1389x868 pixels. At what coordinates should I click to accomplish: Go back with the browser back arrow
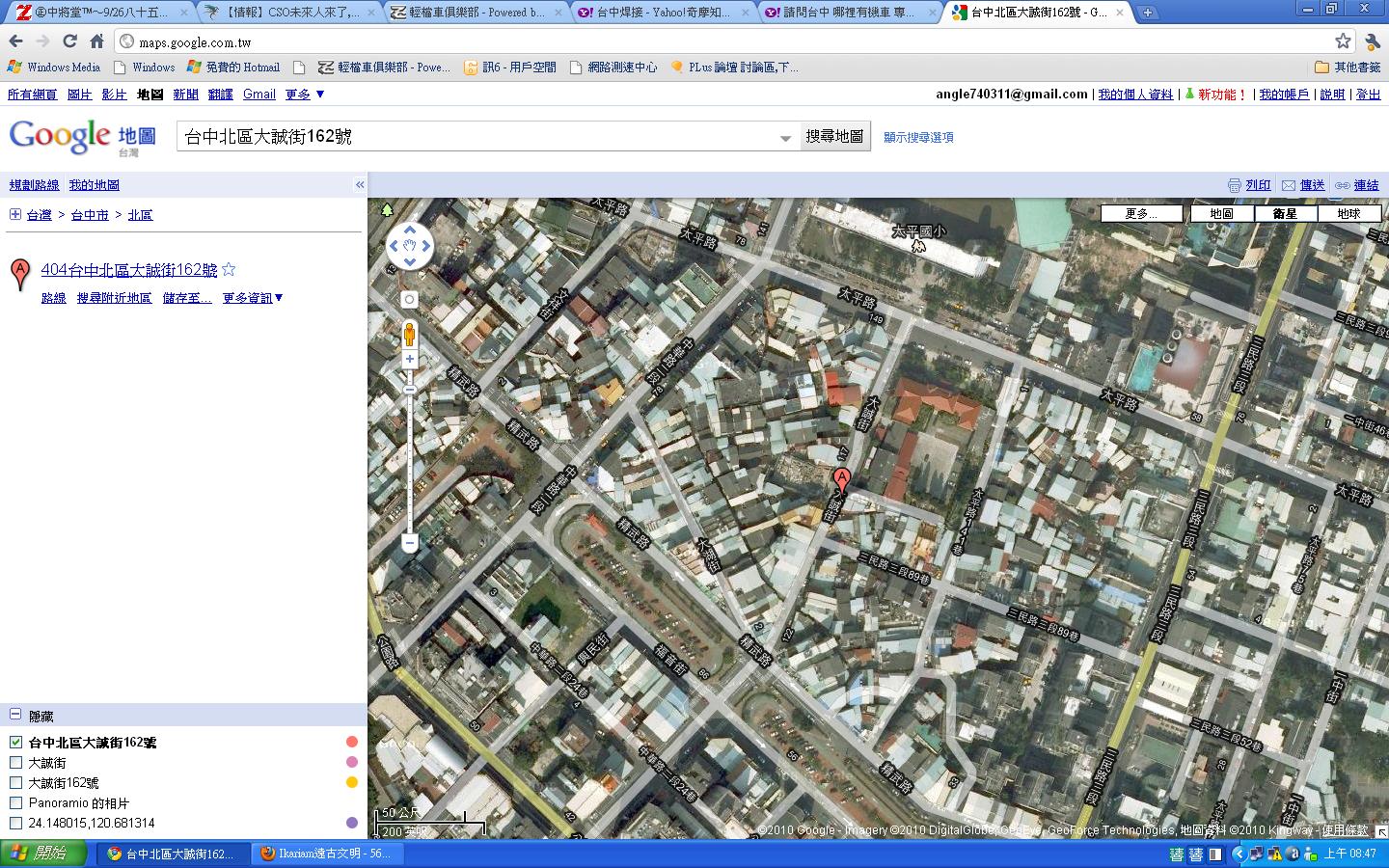pyautogui.click(x=15, y=41)
